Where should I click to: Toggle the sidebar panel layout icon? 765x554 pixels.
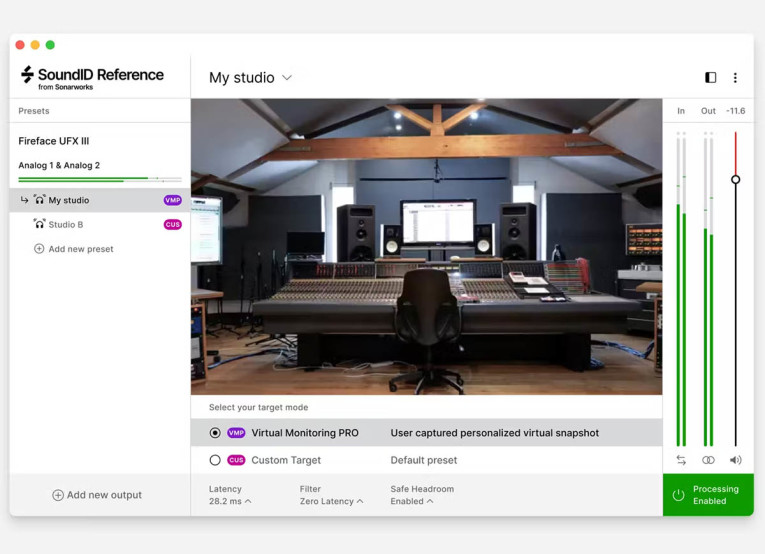click(711, 78)
